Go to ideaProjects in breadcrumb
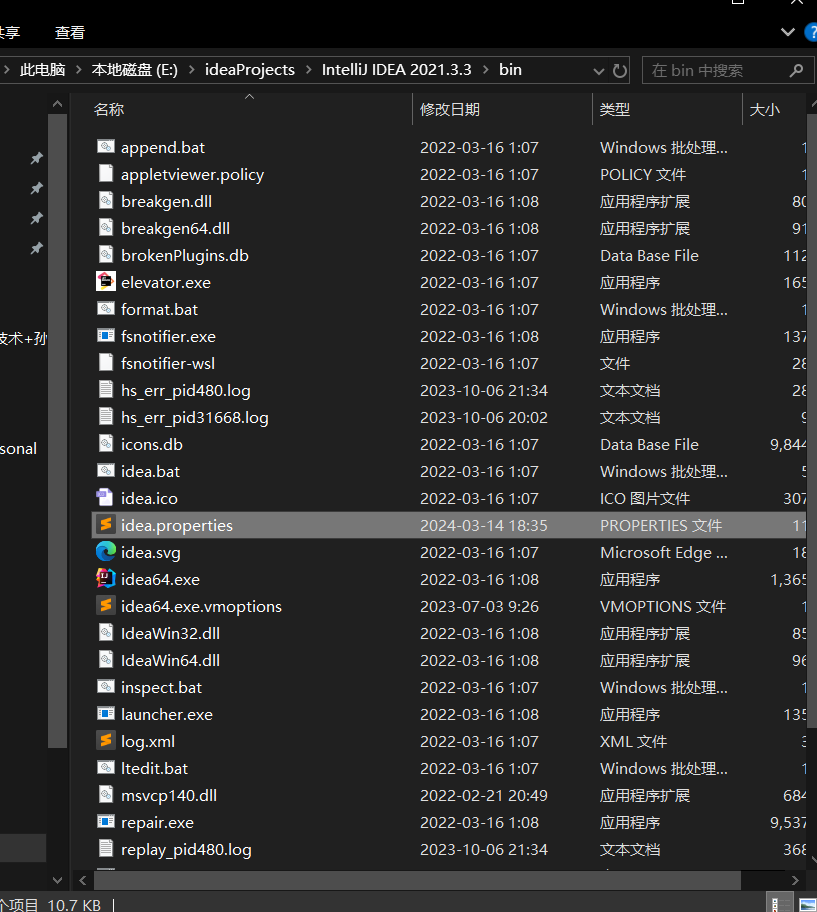This screenshot has width=817, height=912. [x=249, y=70]
